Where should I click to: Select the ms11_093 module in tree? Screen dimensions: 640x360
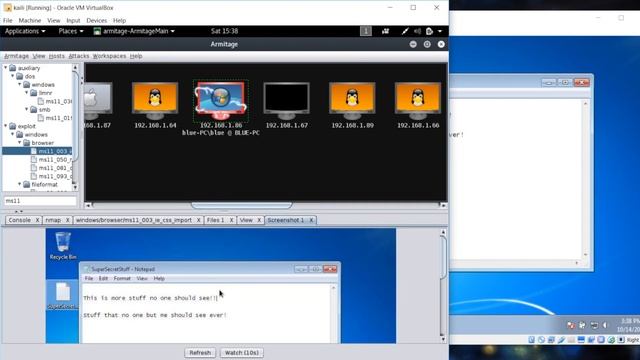(x=51, y=176)
